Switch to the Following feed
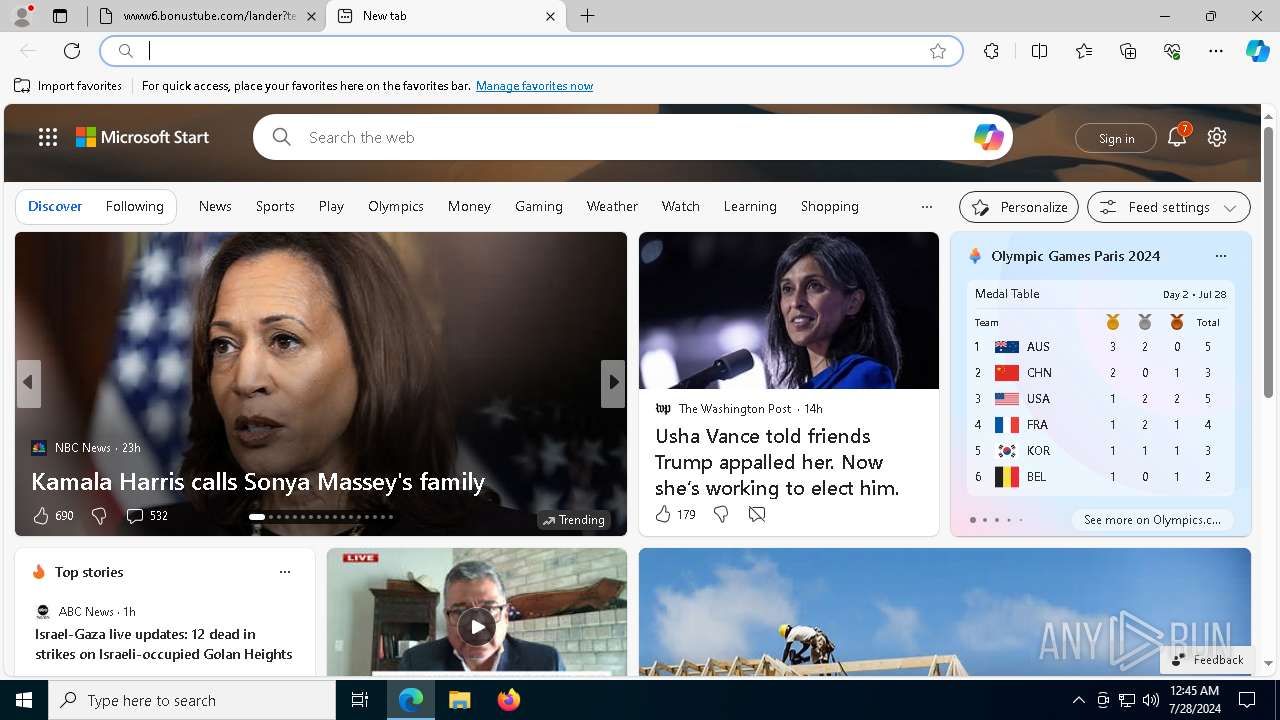The height and width of the screenshot is (720, 1280). 134,206
